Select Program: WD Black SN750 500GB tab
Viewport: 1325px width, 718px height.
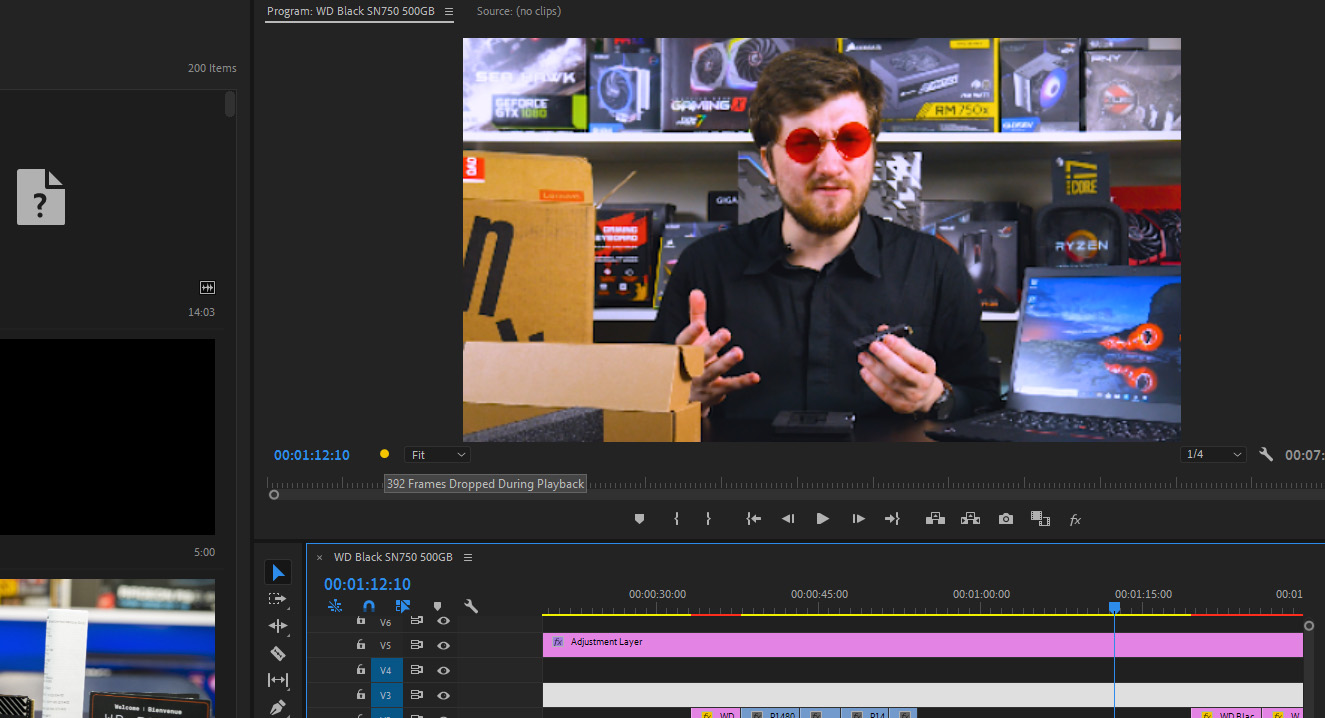pos(352,11)
